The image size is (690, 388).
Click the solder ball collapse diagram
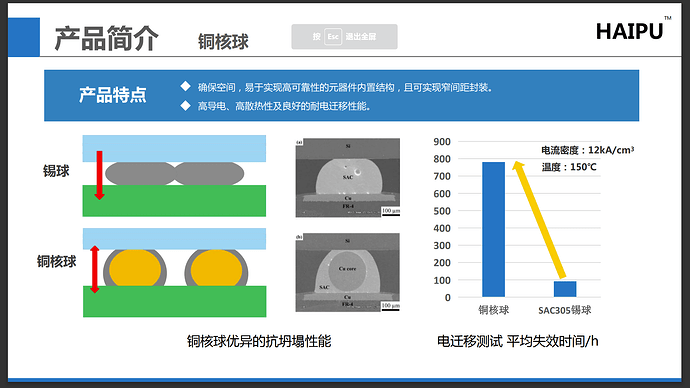(174, 176)
